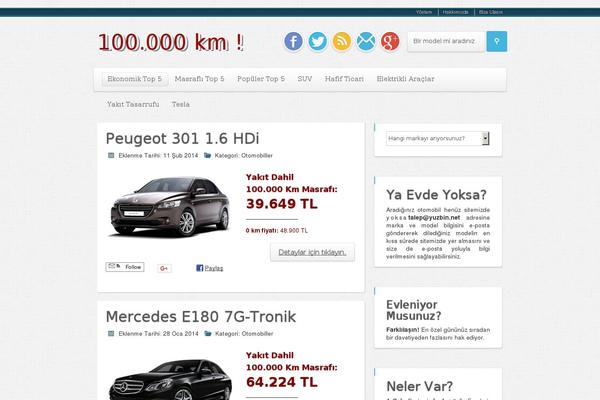
Task: Click the calendar icon on Peugeot post
Action: click(x=111, y=155)
